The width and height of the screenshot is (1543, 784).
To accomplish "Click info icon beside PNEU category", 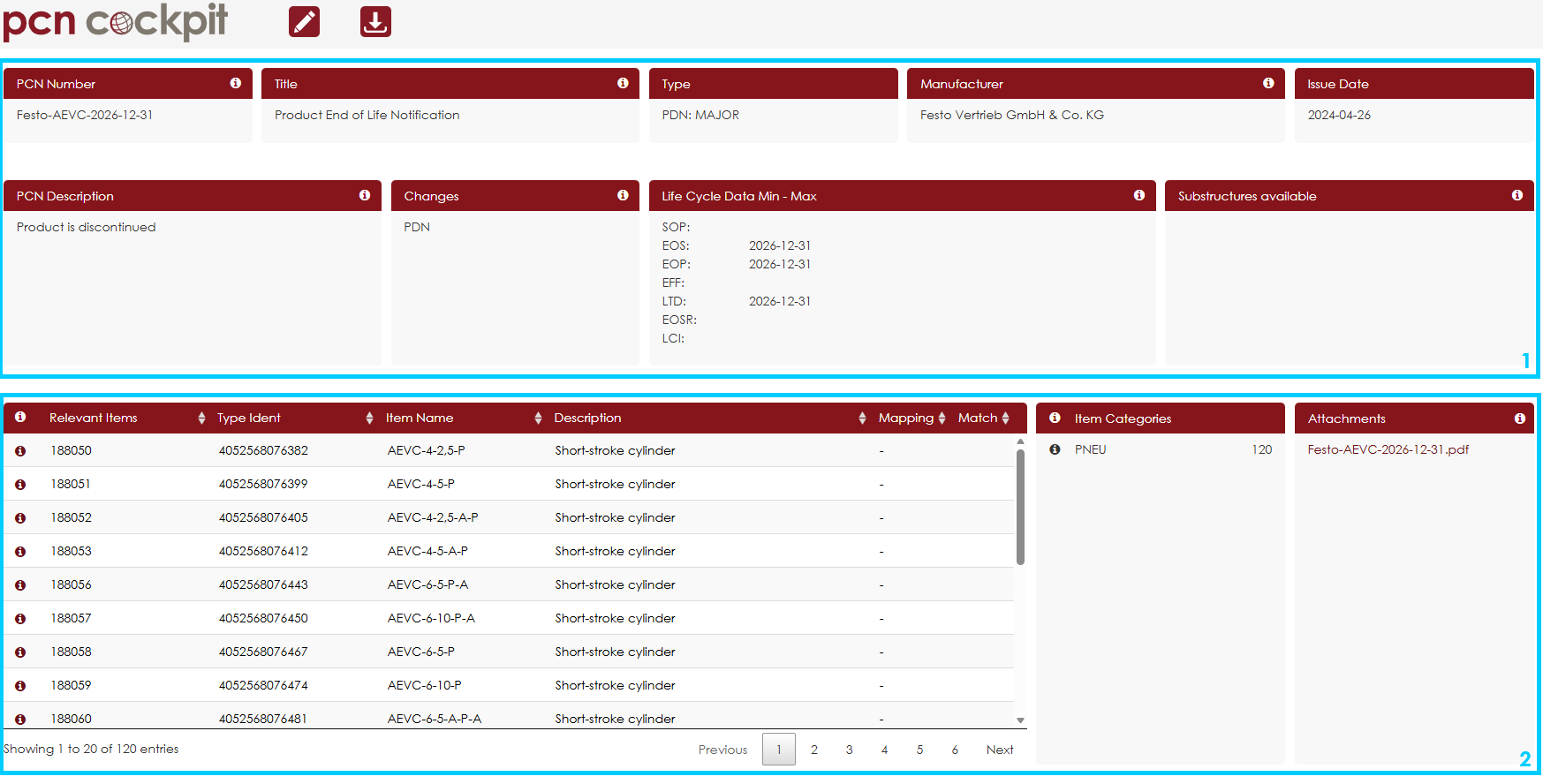I will pyautogui.click(x=1055, y=449).
